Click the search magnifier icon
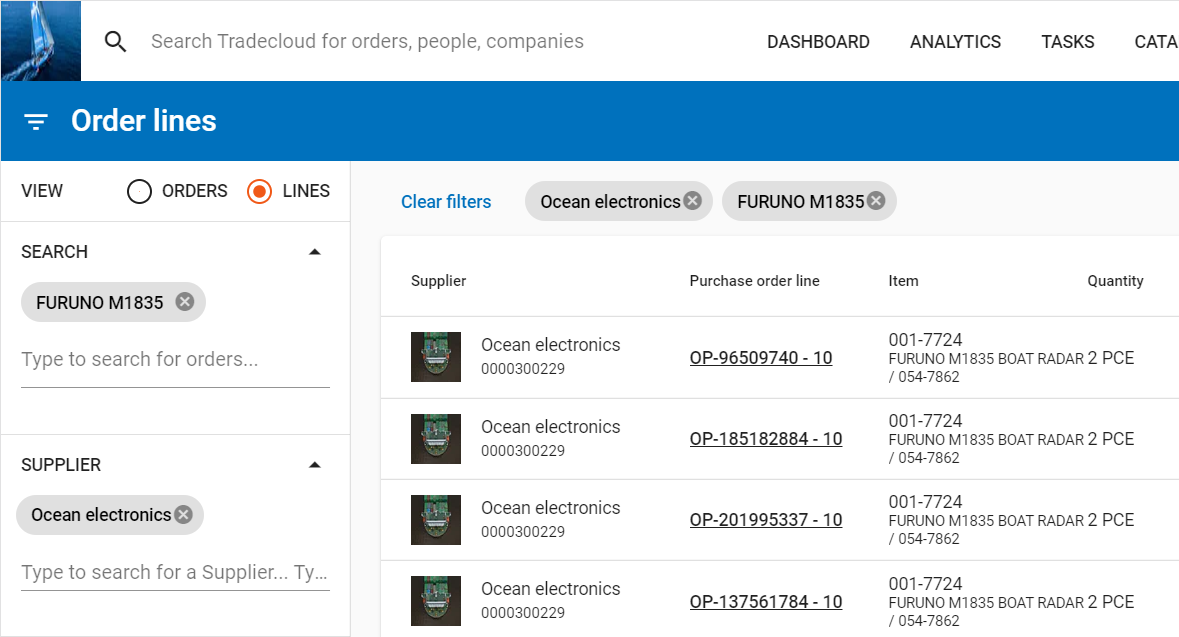Image resolution: width=1179 pixels, height=637 pixels. tap(115, 41)
